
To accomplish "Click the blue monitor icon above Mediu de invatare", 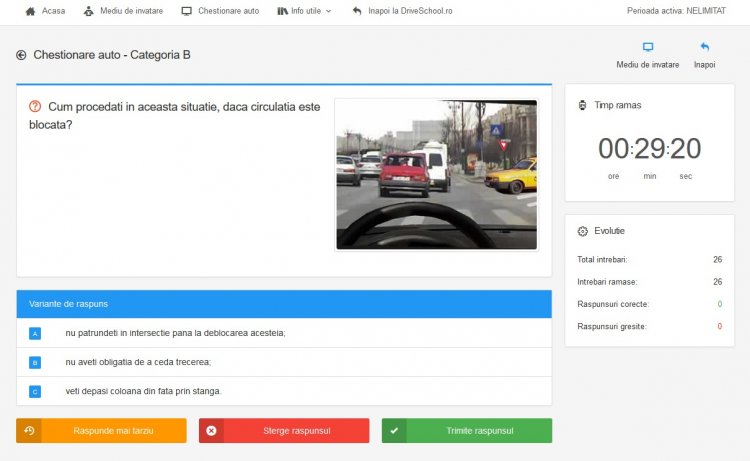I will click(648, 47).
